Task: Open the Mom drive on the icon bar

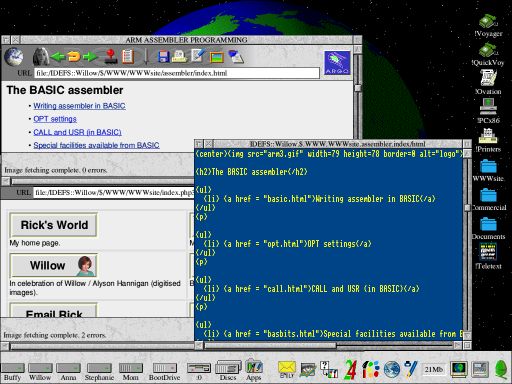Action: (x=131, y=371)
